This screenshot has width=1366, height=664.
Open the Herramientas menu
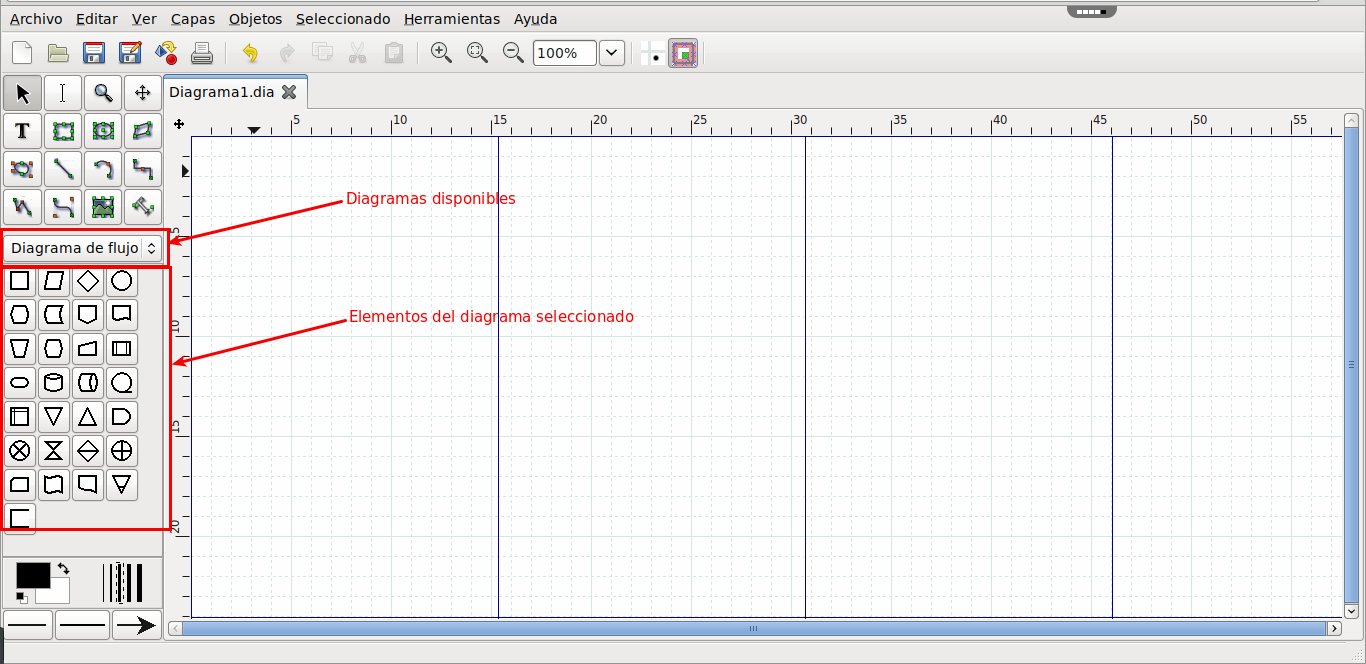click(x=452, y=19)
